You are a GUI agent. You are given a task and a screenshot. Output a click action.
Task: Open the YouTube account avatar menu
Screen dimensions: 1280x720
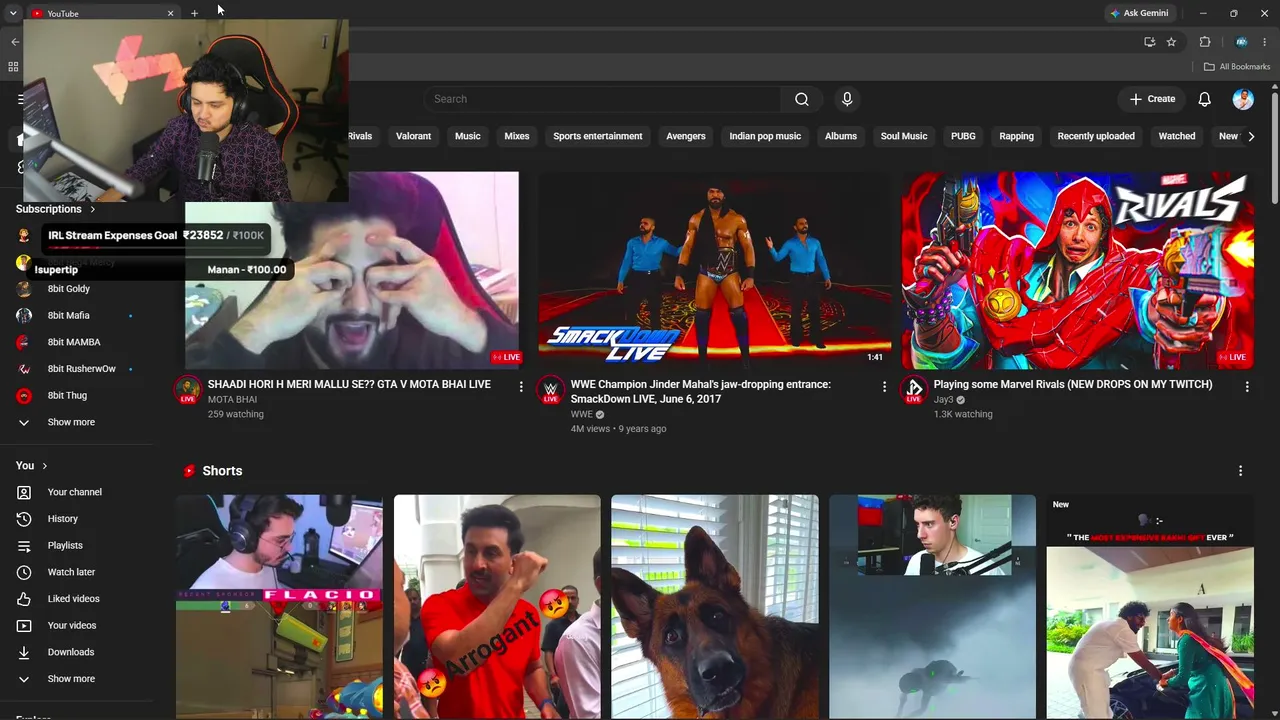[x=1243, y=99]
